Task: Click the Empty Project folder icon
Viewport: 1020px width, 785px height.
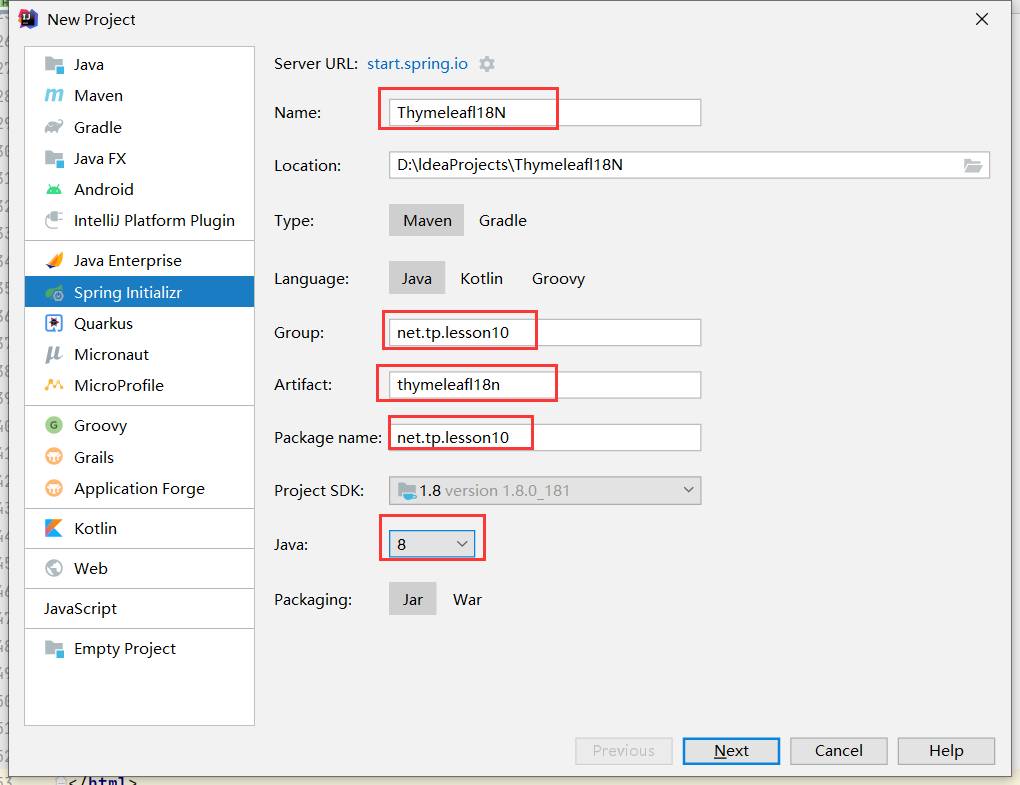Action: 54,649
